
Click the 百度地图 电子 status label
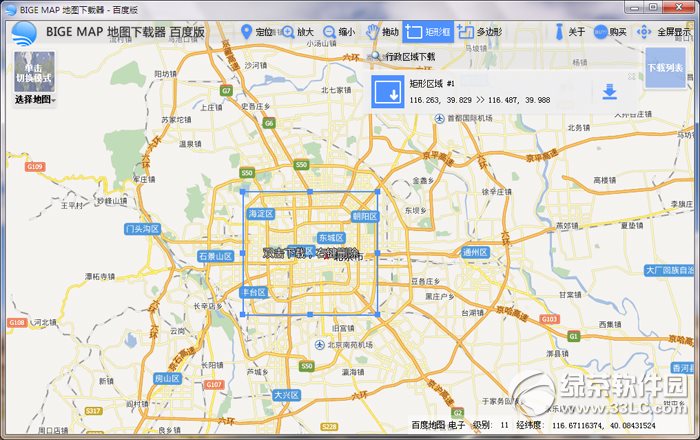(x=438, y=425)
